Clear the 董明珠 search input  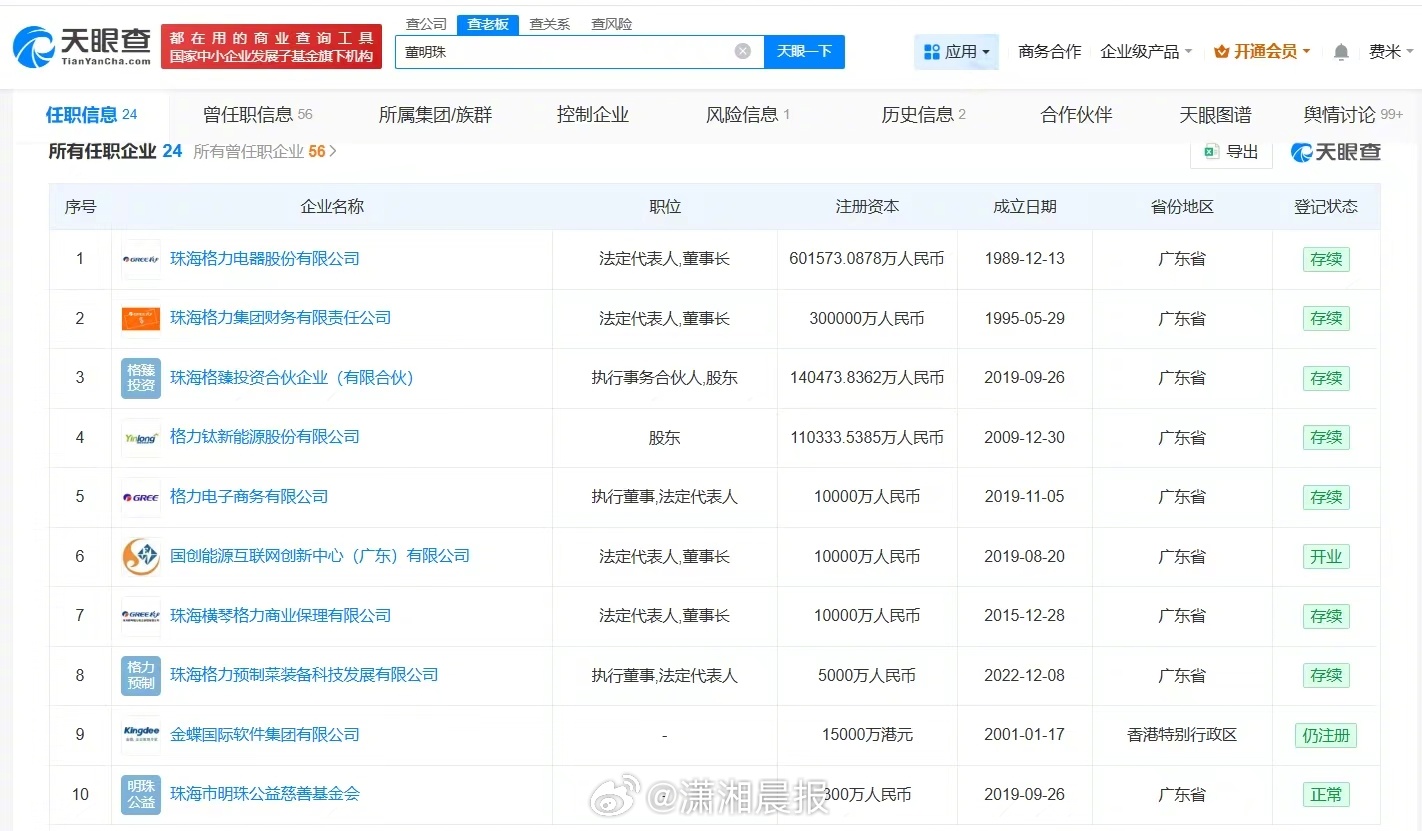pos(742,51)
